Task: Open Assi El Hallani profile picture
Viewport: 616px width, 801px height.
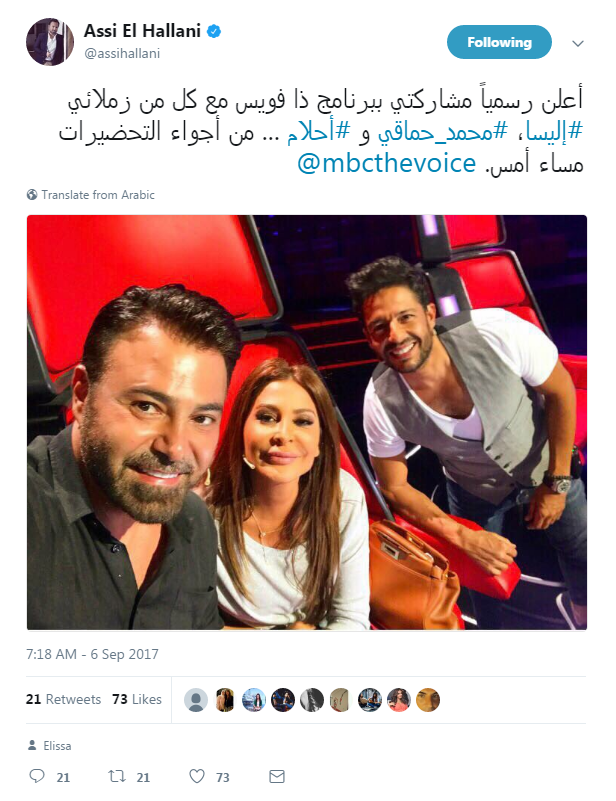Action: 50,42
